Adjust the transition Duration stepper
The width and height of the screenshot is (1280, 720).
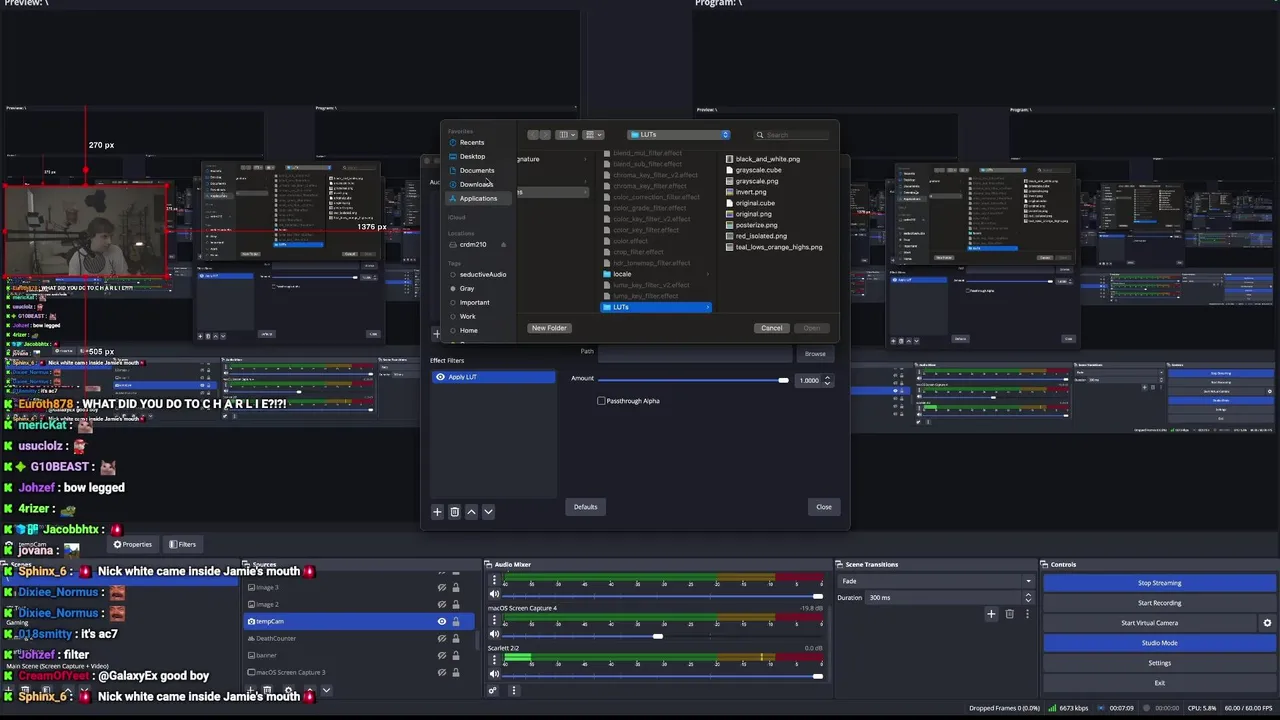(1027, 597)
